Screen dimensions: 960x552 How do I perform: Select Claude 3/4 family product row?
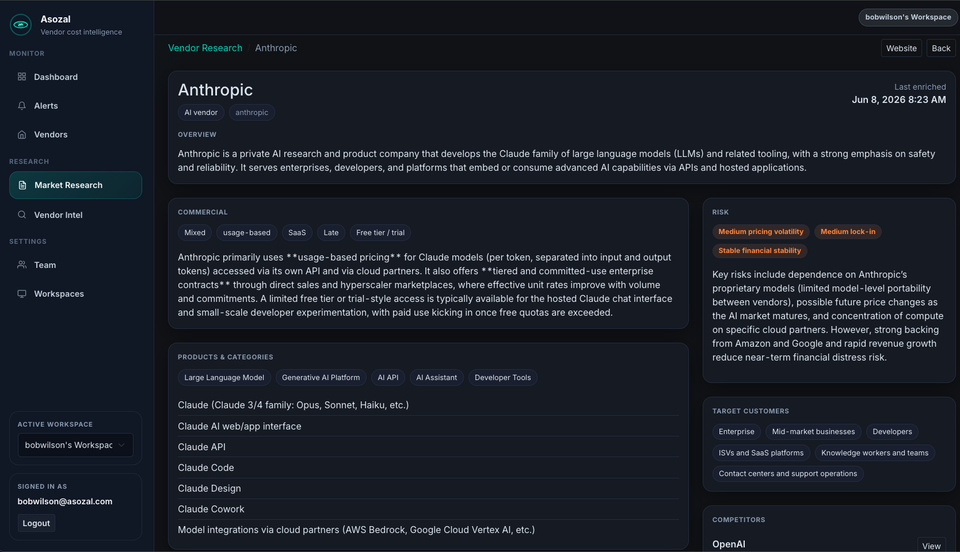(428, 405)
